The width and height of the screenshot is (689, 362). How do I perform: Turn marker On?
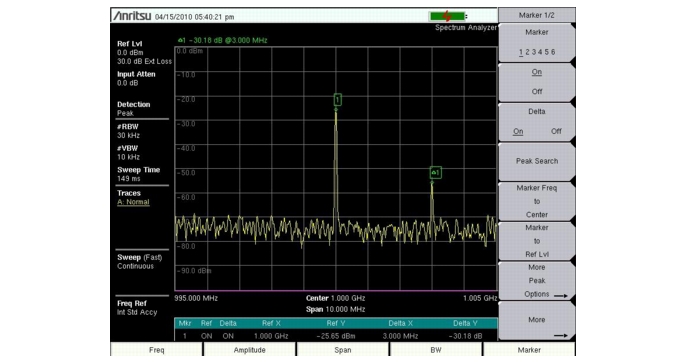click(x=537, y=72)
